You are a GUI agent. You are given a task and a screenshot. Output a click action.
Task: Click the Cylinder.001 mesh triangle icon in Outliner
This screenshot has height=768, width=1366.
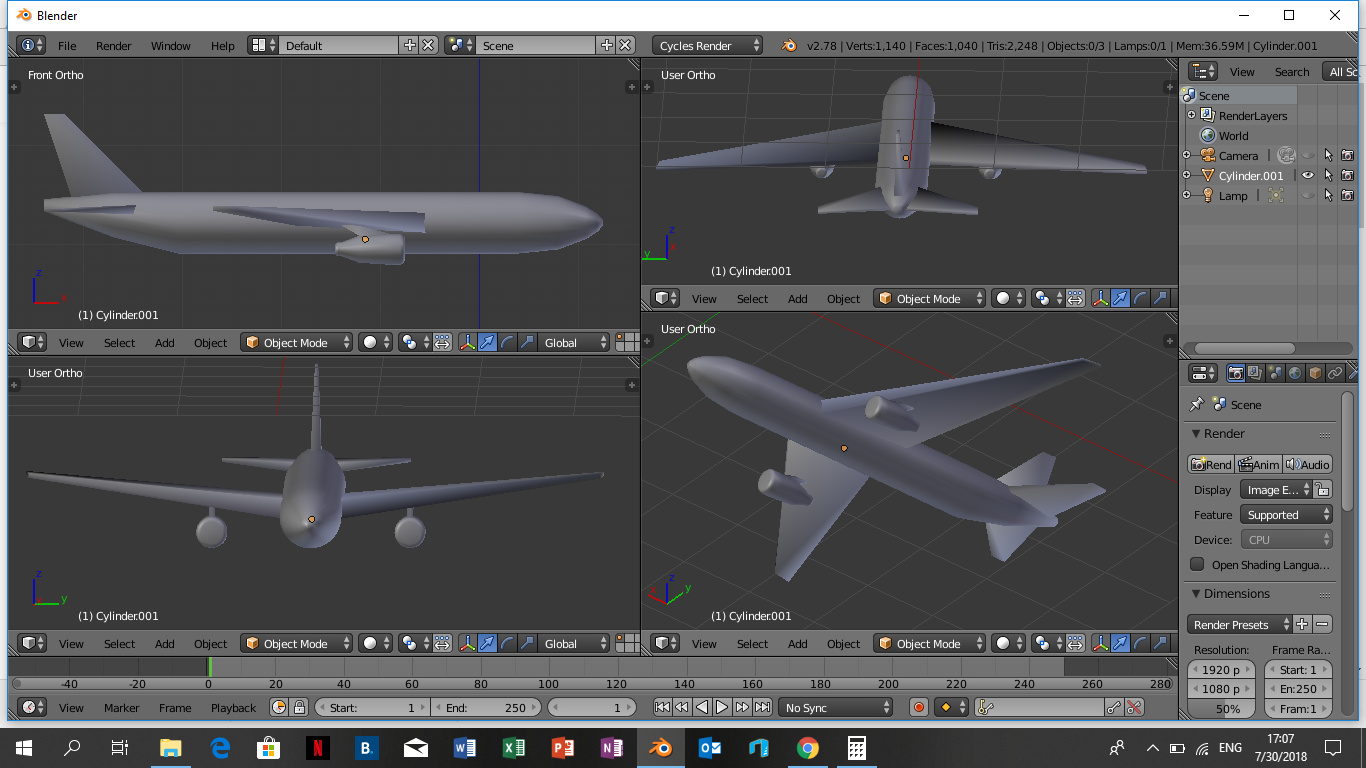click(1207, 175)
